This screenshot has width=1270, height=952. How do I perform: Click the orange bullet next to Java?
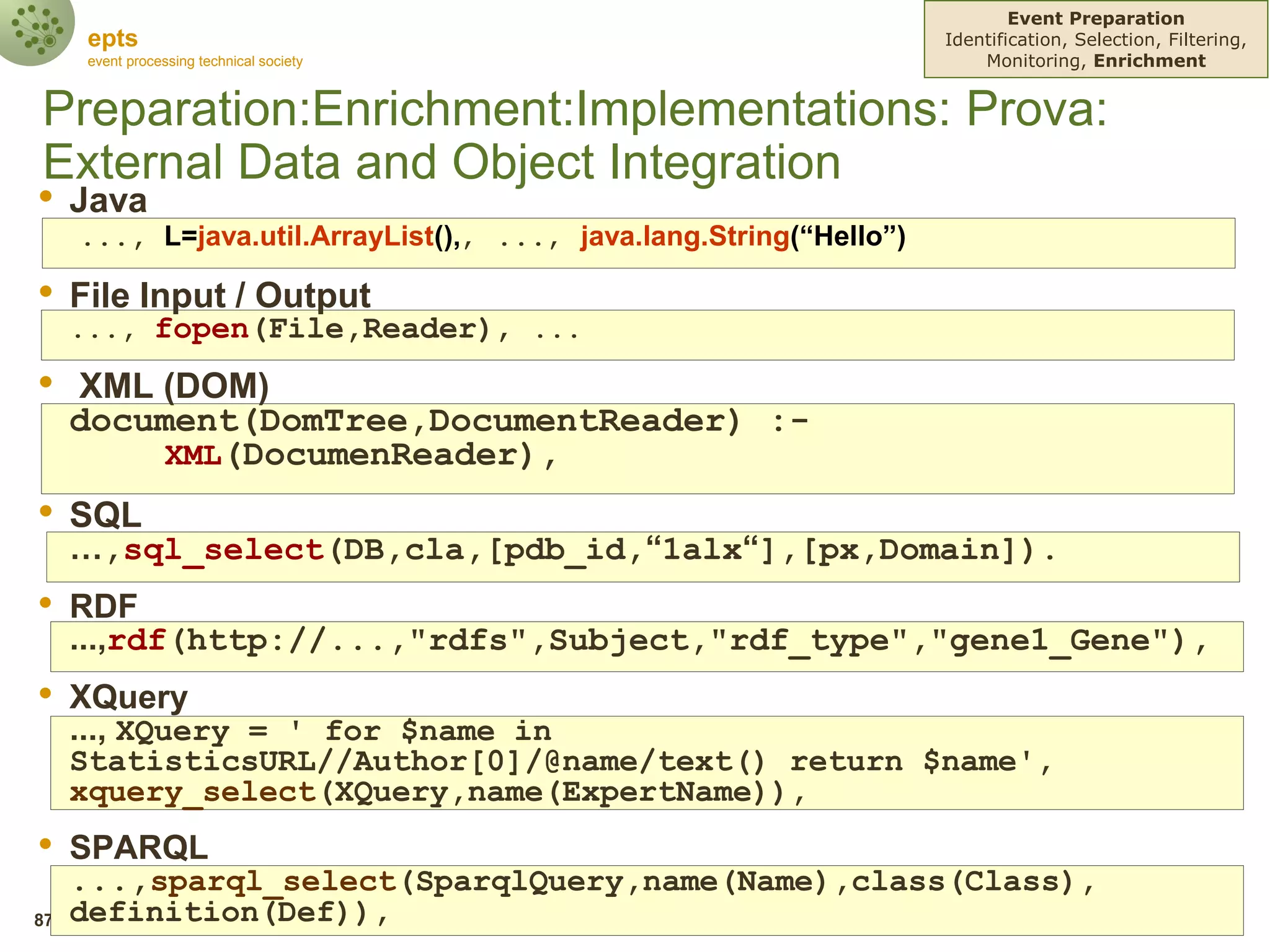45,196
